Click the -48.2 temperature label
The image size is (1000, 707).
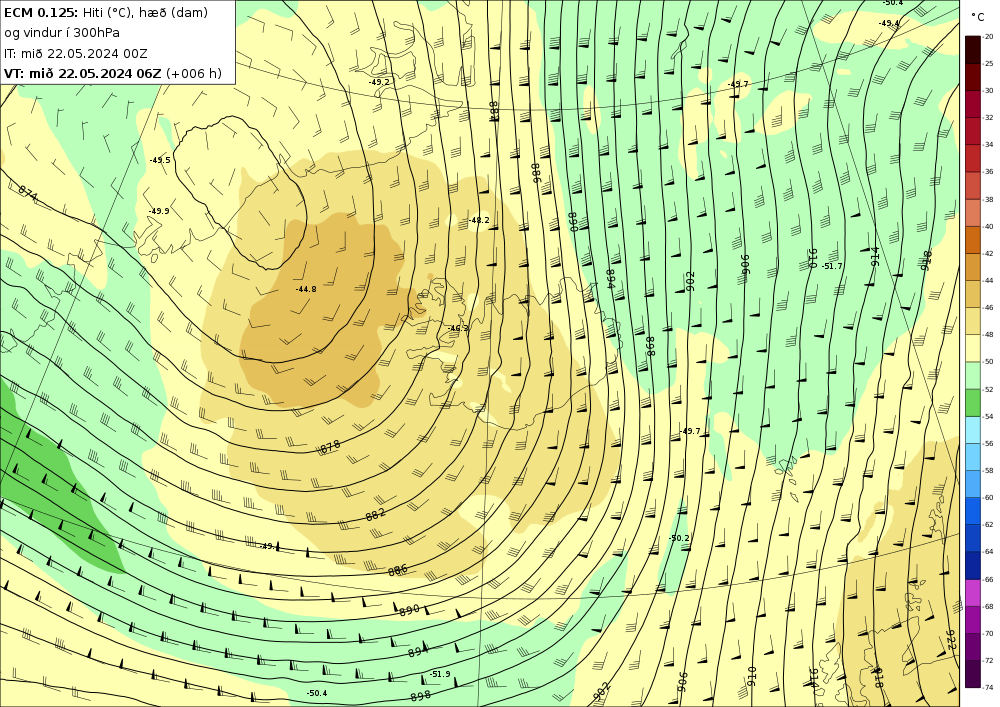click(x=479, y=221)
